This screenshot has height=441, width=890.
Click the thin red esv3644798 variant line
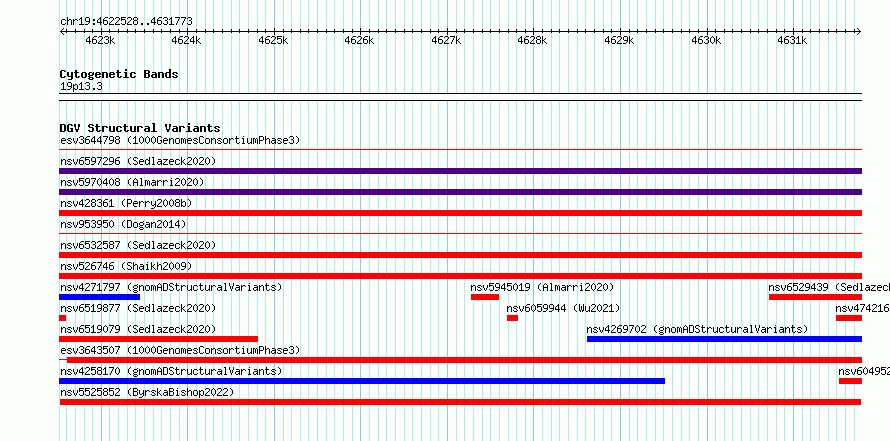coord(460,150)
